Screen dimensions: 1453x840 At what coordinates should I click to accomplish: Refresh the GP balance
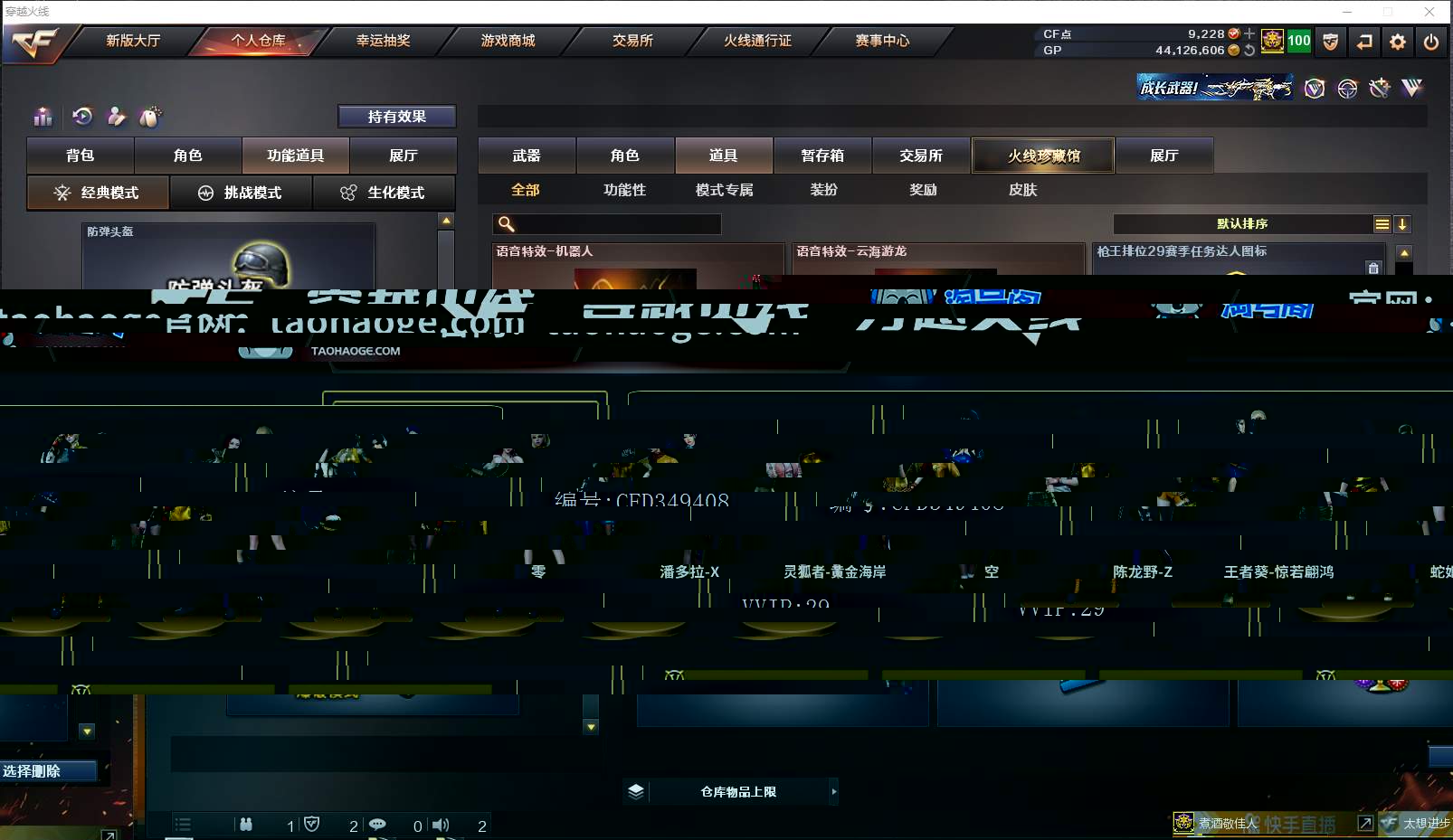pyautogui.click(x=1249, y=51)
